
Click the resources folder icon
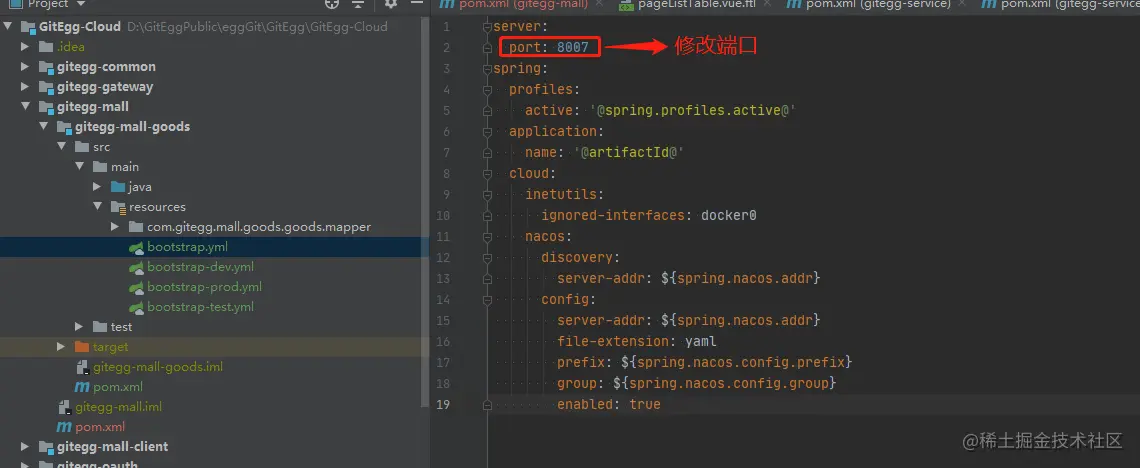pyautogui.click(x=118, y=207)
